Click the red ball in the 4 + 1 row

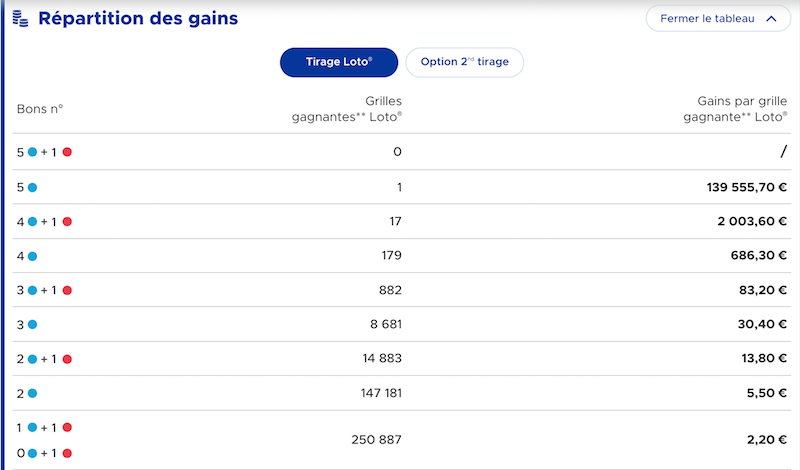click(x=67, y=221)
